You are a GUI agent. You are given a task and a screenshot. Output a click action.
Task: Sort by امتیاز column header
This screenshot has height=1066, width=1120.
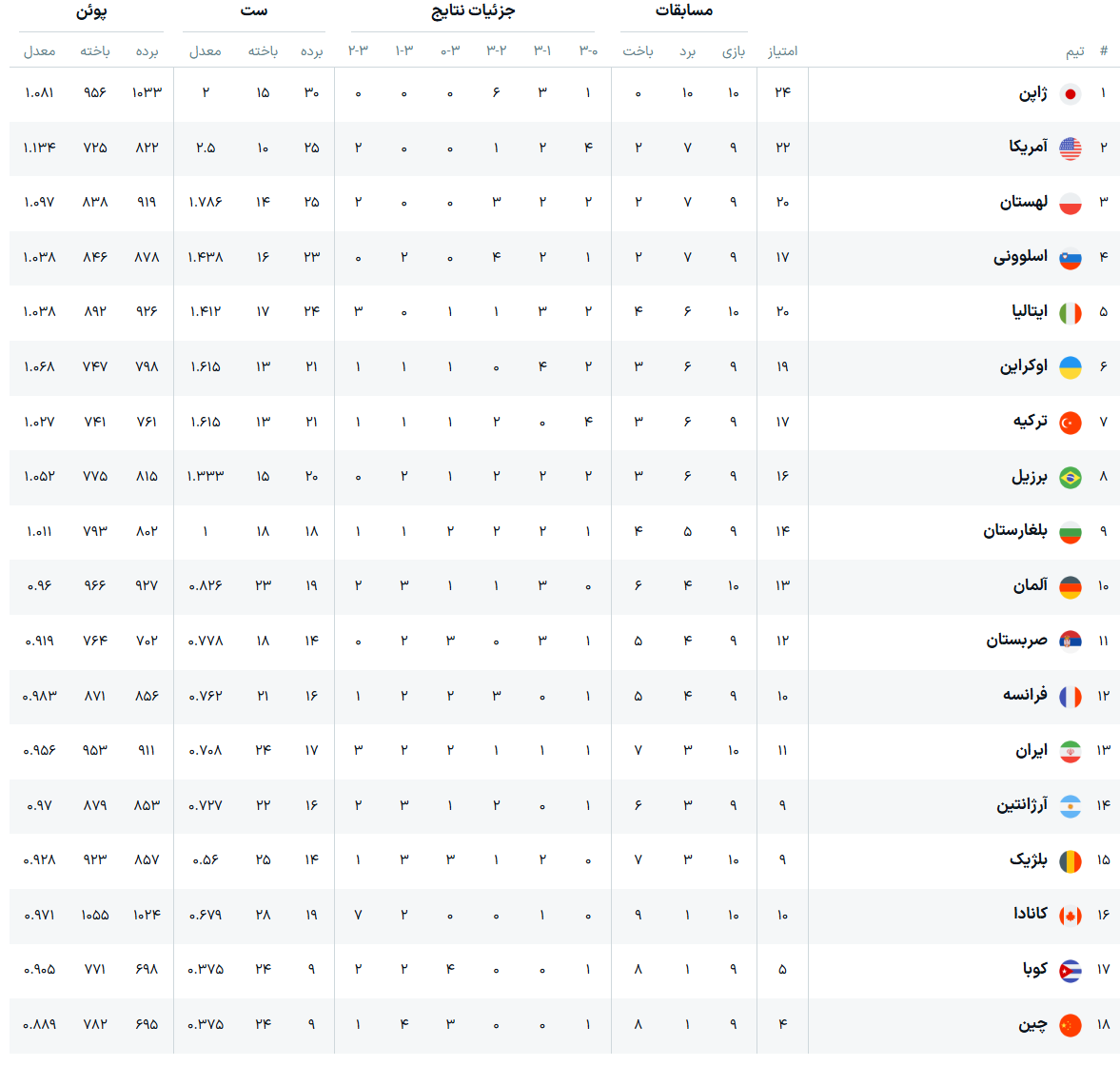783,51
